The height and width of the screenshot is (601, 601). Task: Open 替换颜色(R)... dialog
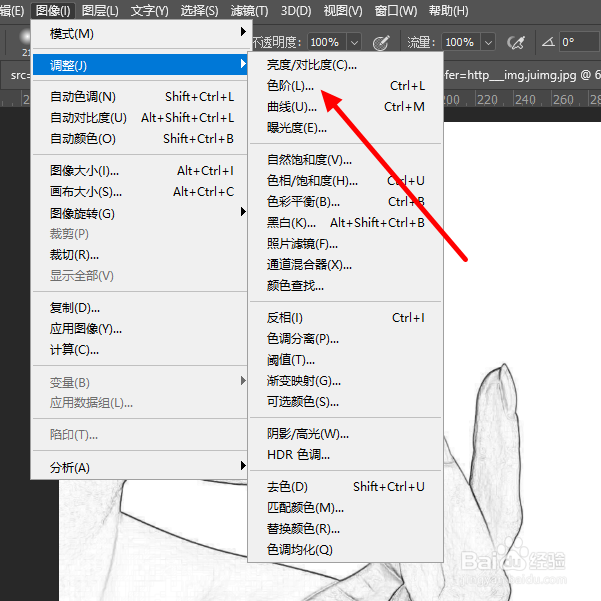[345, 529]
